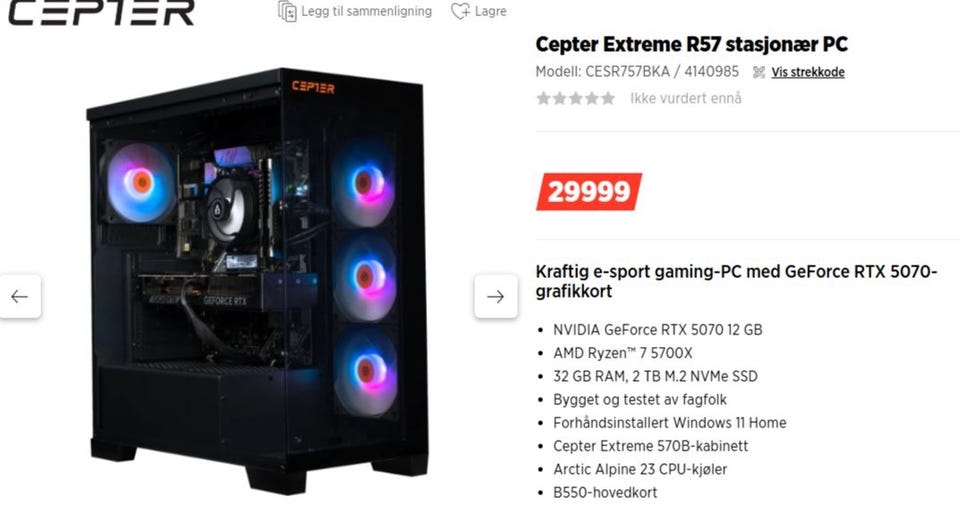The height and width of the screenshot is (506, 960).
Task: Click the model number CESR757BKA / 4140985
Action: pos(637,72)
